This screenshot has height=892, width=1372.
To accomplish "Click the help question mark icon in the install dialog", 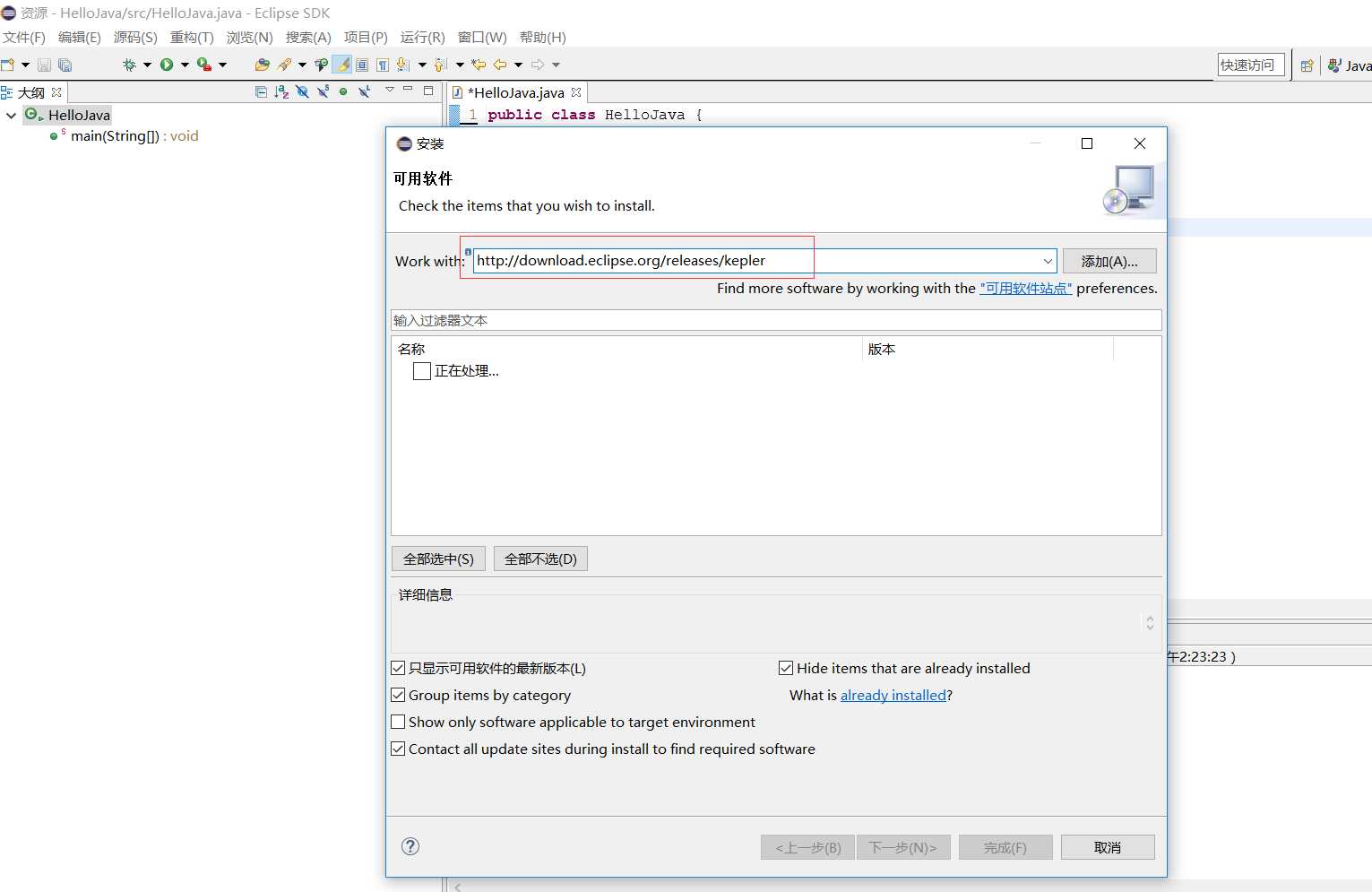I will (x=410, y=846).
